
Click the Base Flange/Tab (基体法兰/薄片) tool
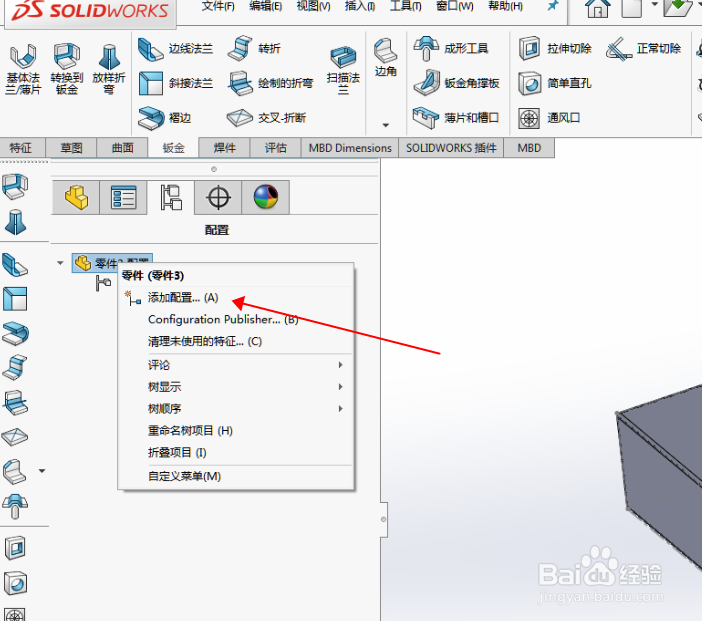tap(23, 69)
